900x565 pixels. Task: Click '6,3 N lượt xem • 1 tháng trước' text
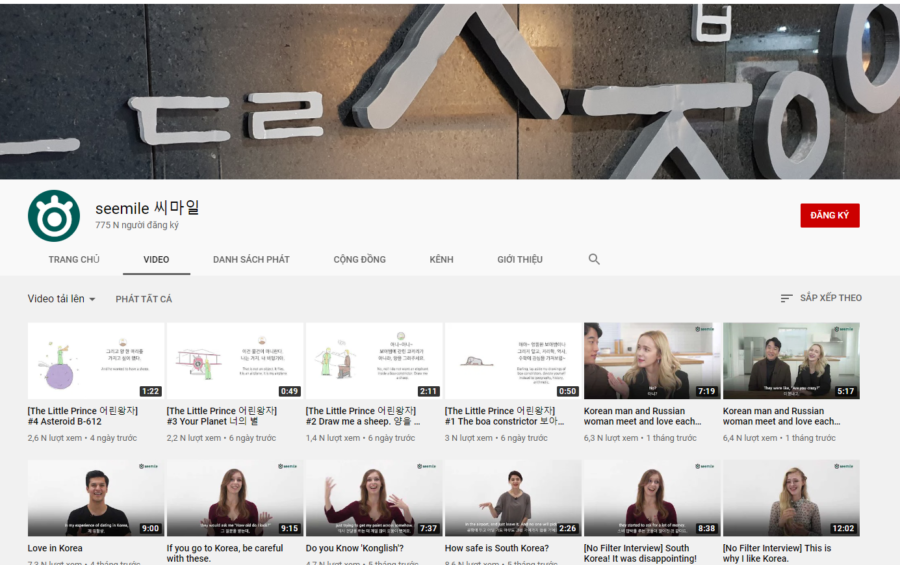(x=640, y=438)
